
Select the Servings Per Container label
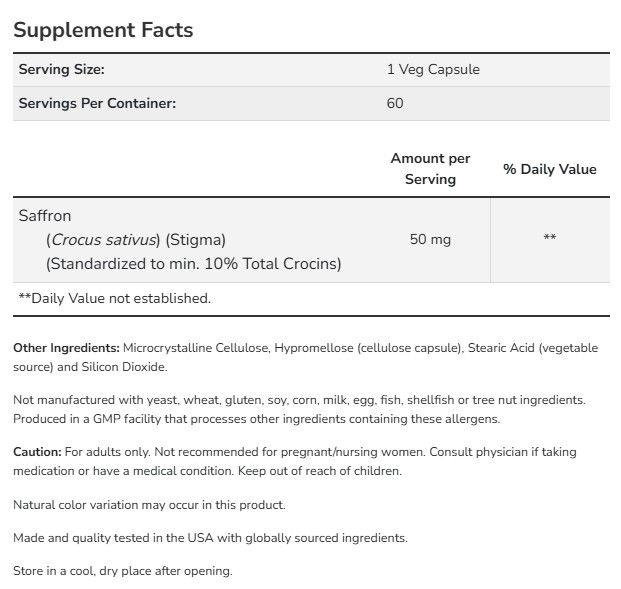(98, 103)
